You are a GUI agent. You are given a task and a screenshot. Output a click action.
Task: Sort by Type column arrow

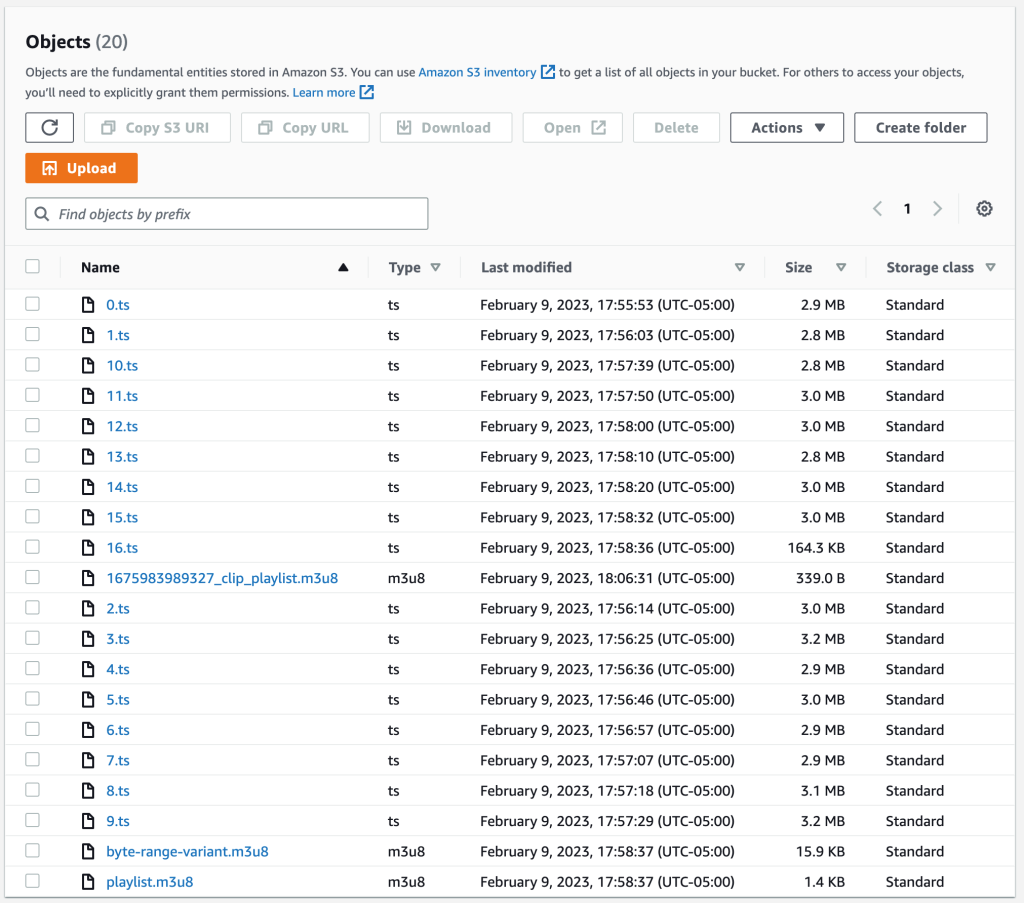click(436, 267)
